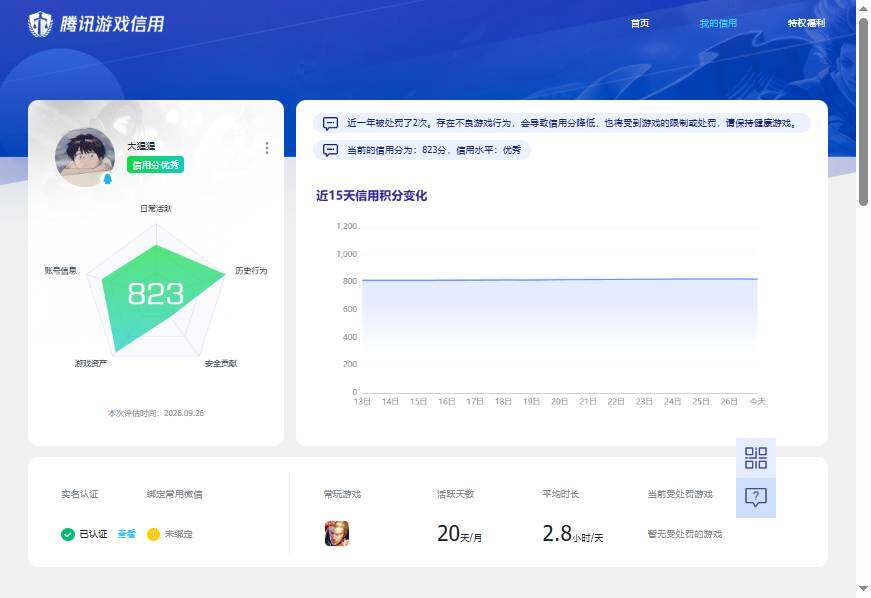Image resolution: width=871 pixels, height=598 pixels.
Task: Click the username 大猩猩
Action: click(x=141, y=146)
